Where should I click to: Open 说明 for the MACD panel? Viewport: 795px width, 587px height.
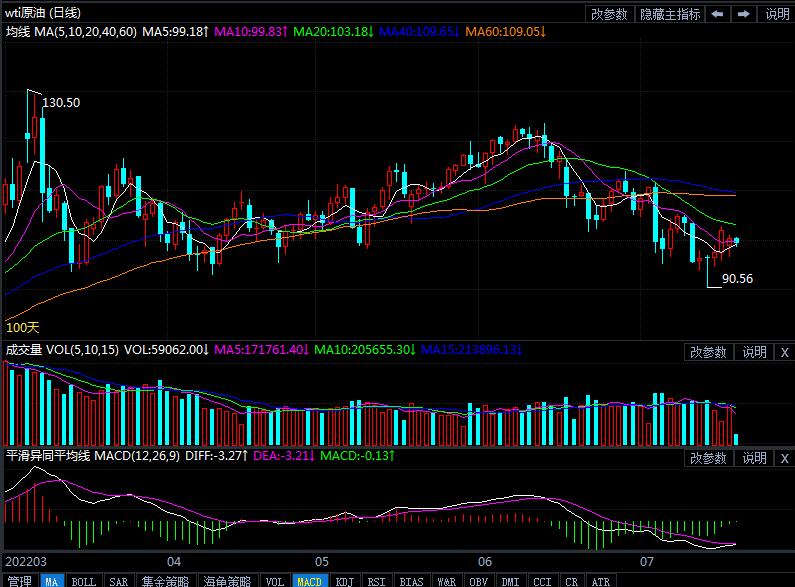(x=754, y=458)
